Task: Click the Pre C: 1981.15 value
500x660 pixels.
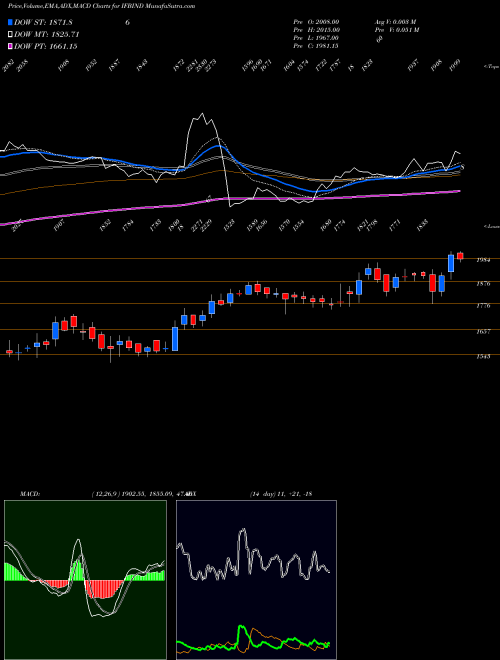Action: click(x=316, y=46)
